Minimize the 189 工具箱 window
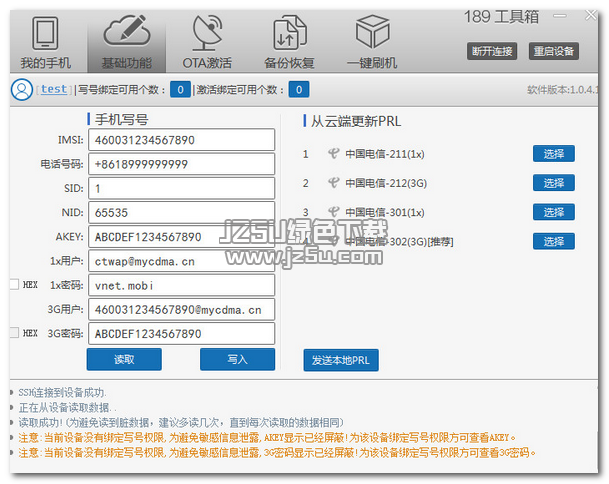Image resolution: width=609 pixels, height=484 pixels. point(560,16)
